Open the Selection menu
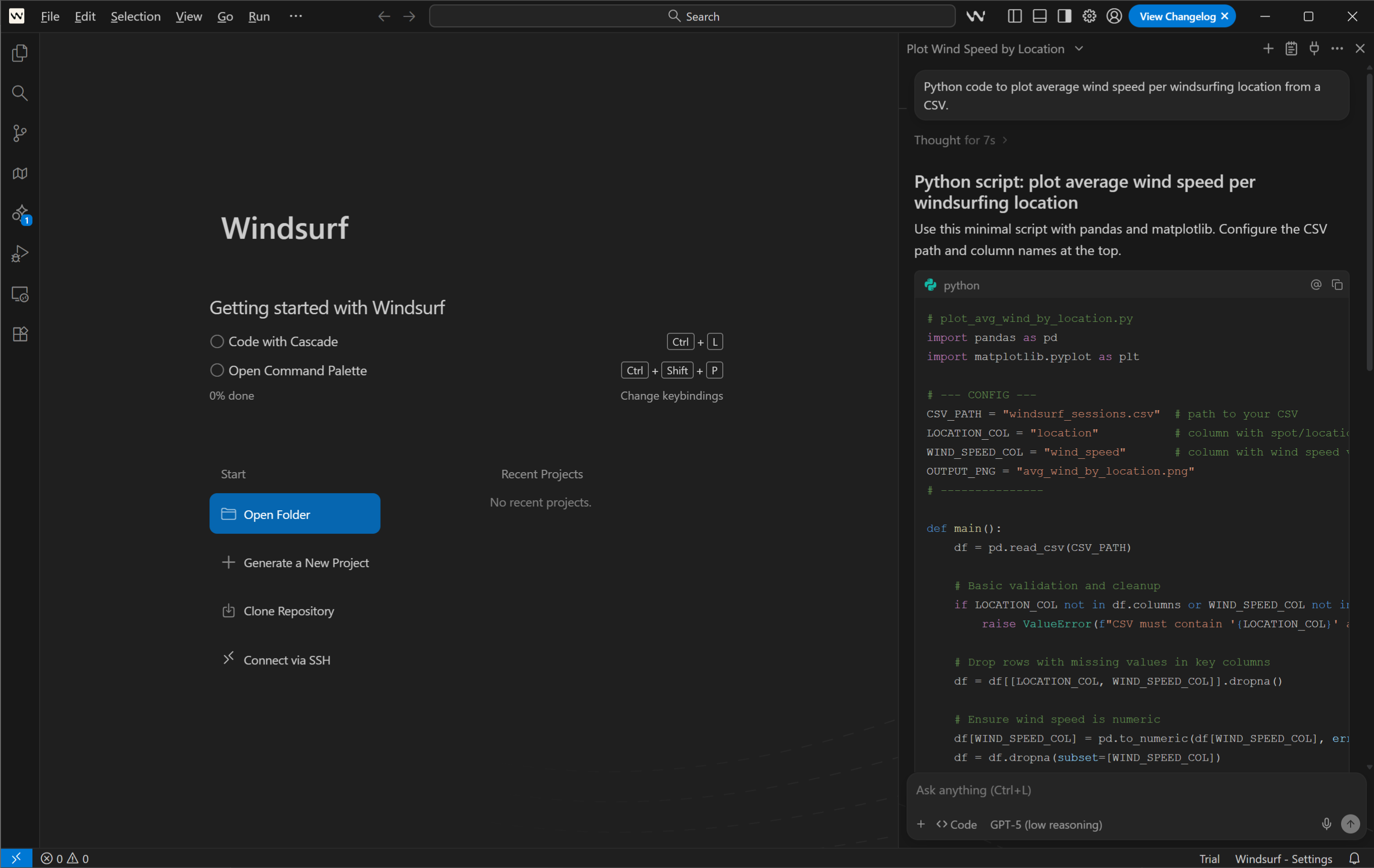1374x868 pixels. coord(136,16)
